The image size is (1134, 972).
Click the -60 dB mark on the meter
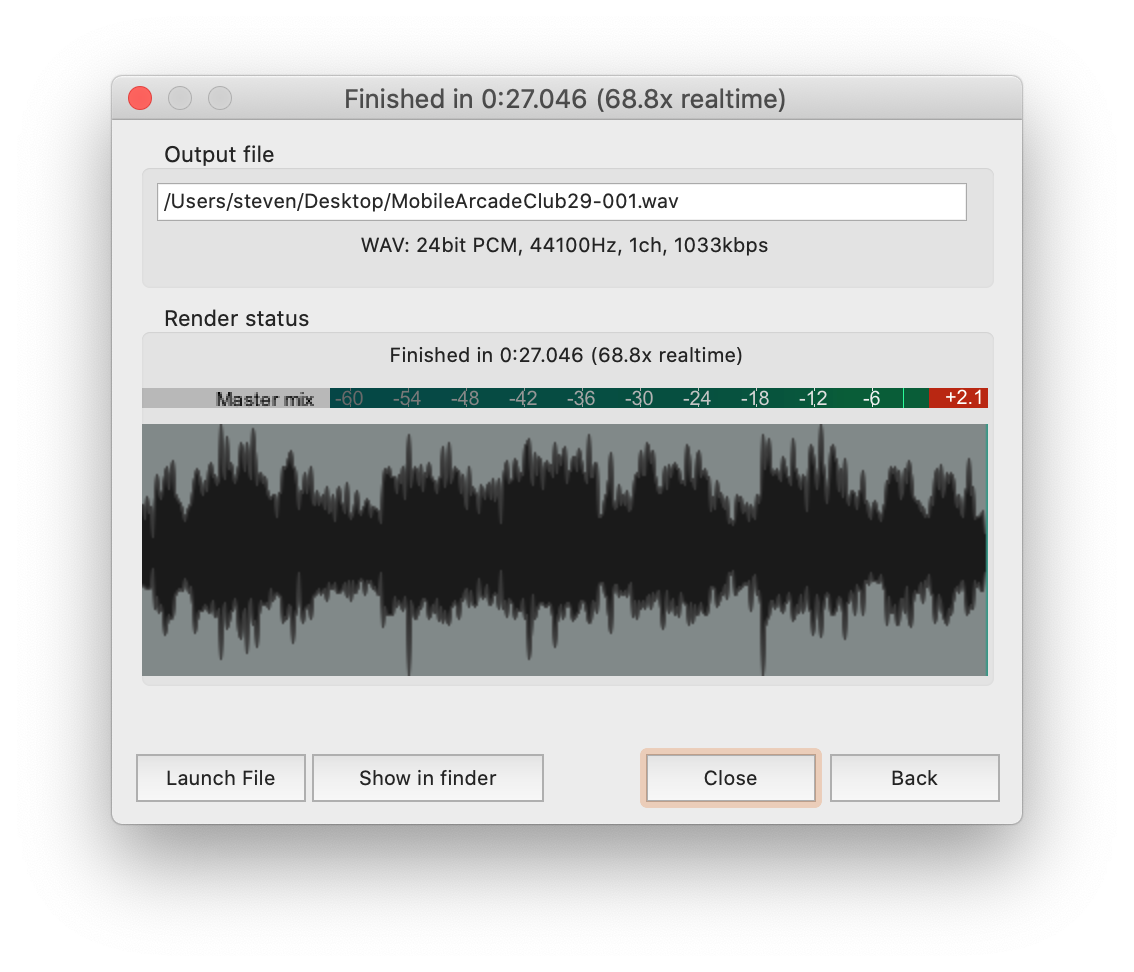pos(349,397)
